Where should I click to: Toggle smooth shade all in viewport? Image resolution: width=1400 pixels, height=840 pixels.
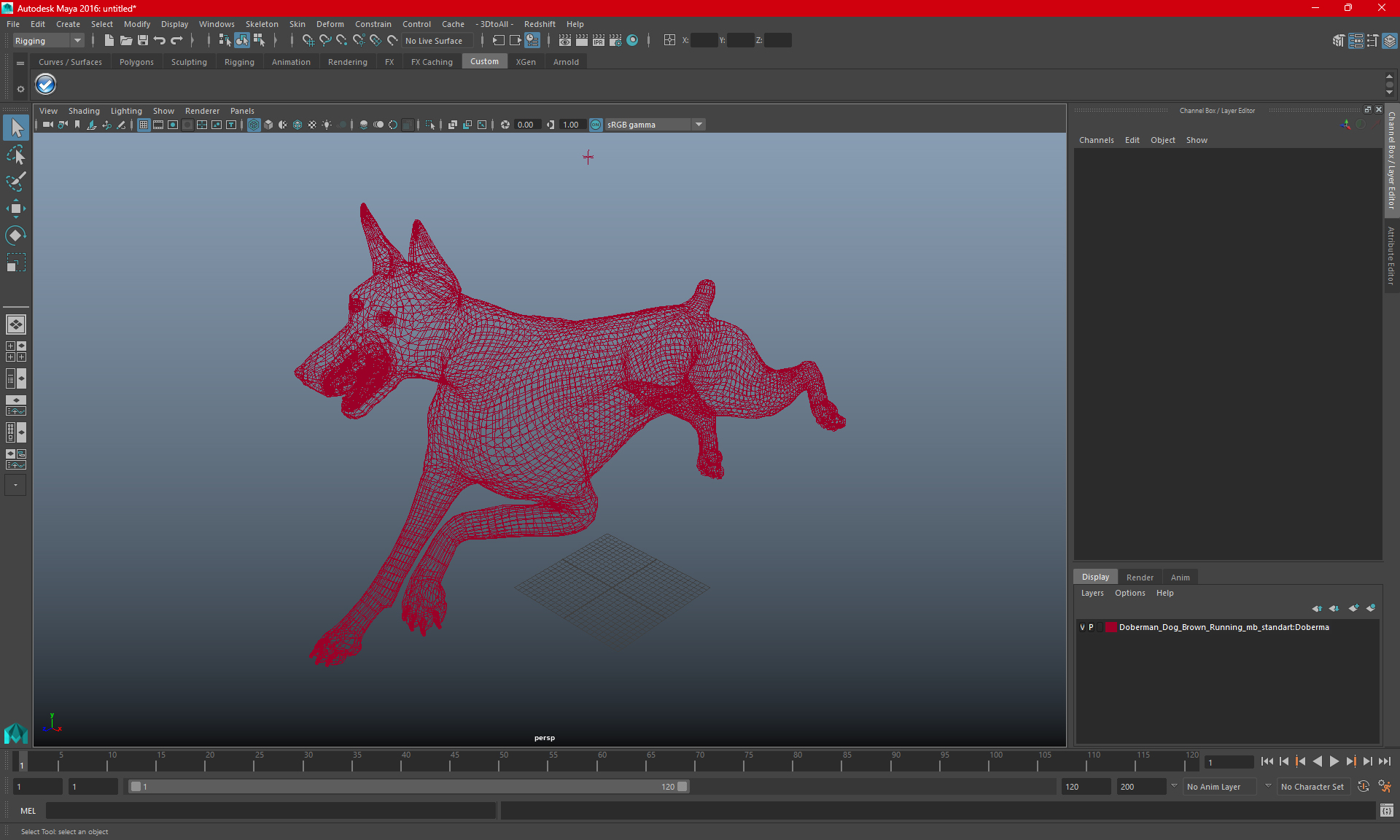tap(268, 125)
